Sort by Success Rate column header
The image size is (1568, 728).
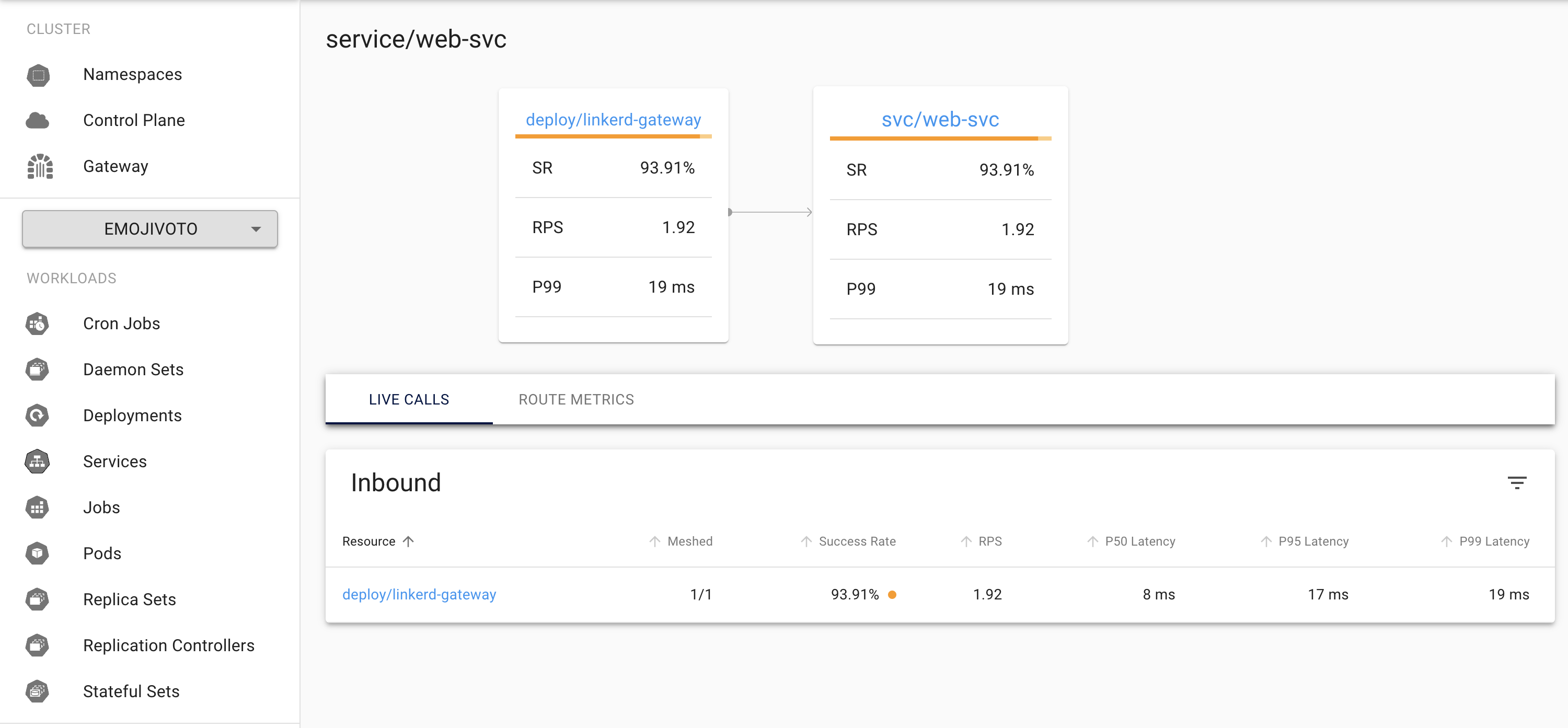tap(848, 541)
